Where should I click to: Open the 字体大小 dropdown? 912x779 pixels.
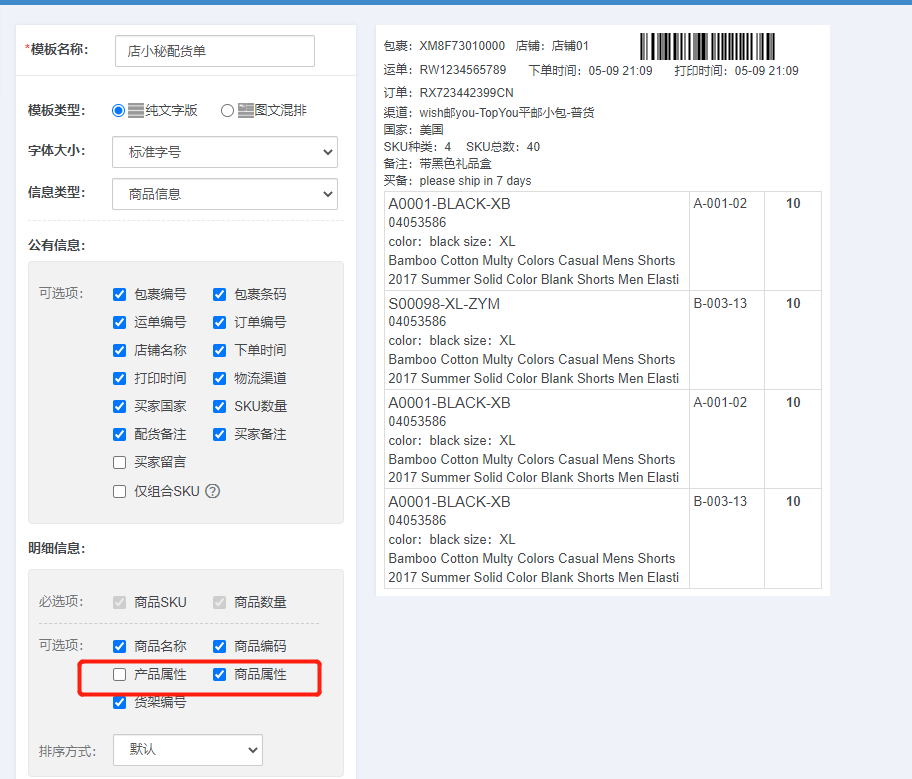click(x=225, y=152)
